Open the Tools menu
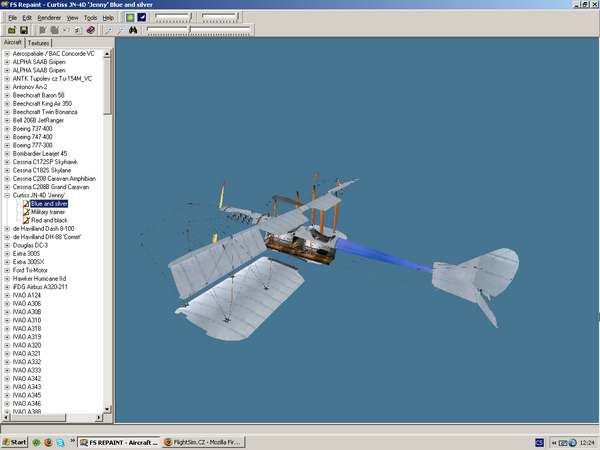The width and height of the screenshot is (600, 450). coord(90,18)
